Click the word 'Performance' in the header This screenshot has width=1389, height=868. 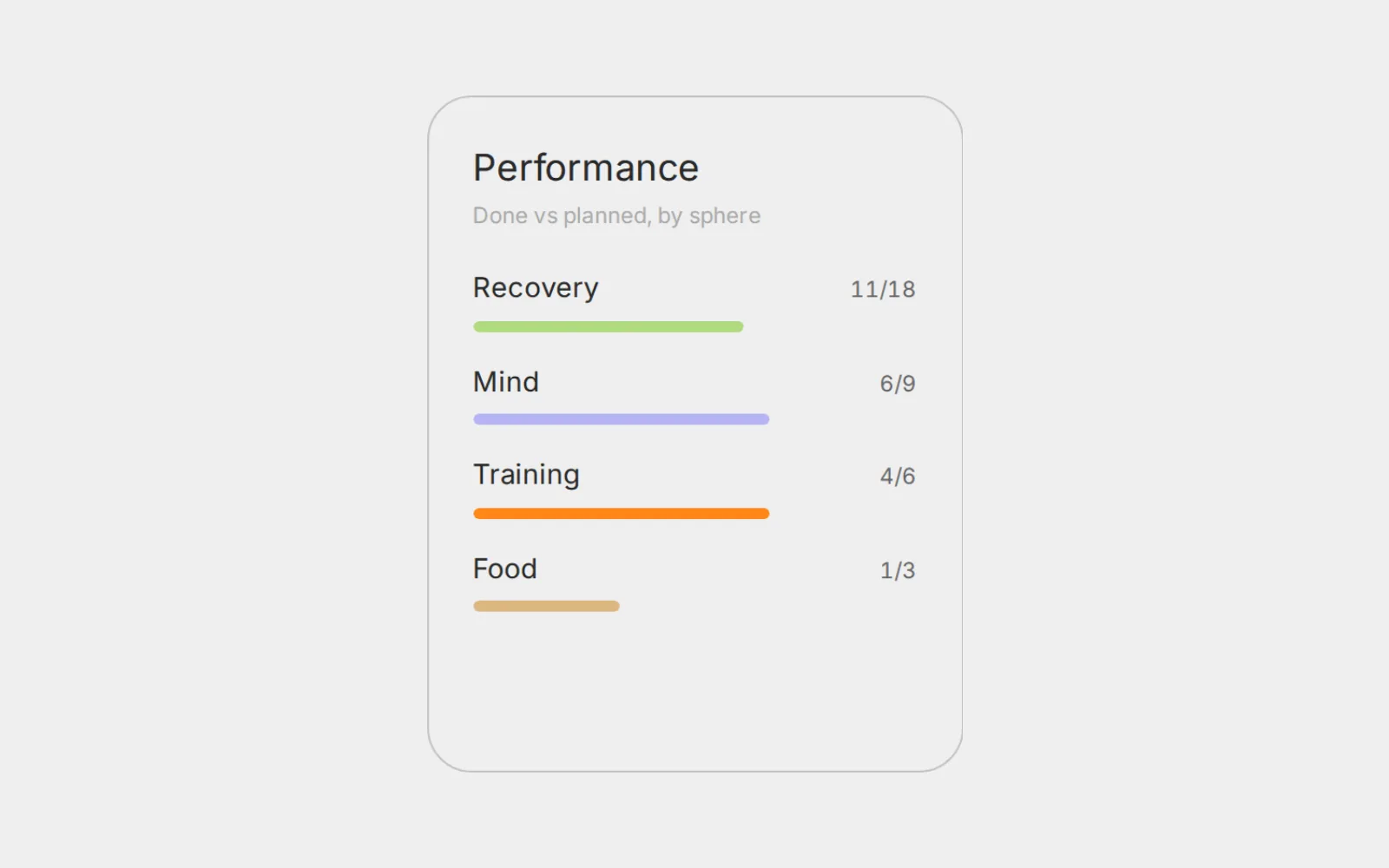click(x=586, y=168)
